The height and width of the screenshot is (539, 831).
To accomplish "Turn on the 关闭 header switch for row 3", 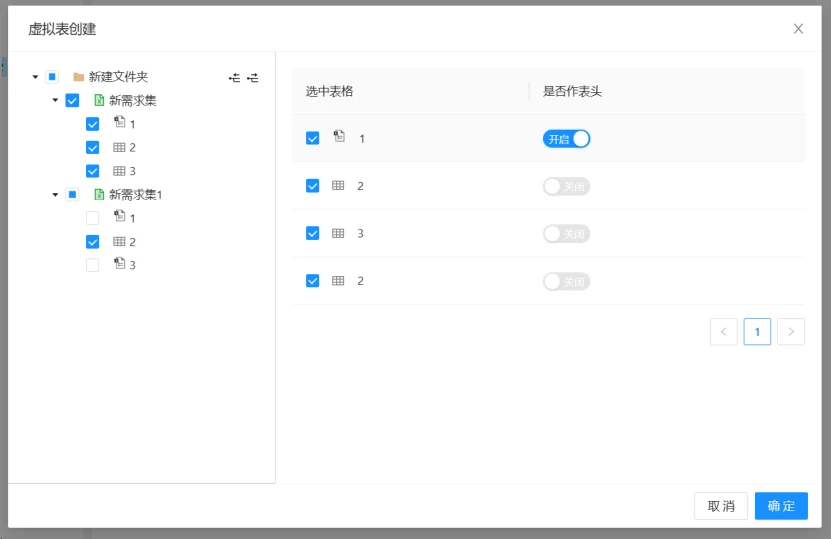I will pyautogui.click(x=567, y=234).
